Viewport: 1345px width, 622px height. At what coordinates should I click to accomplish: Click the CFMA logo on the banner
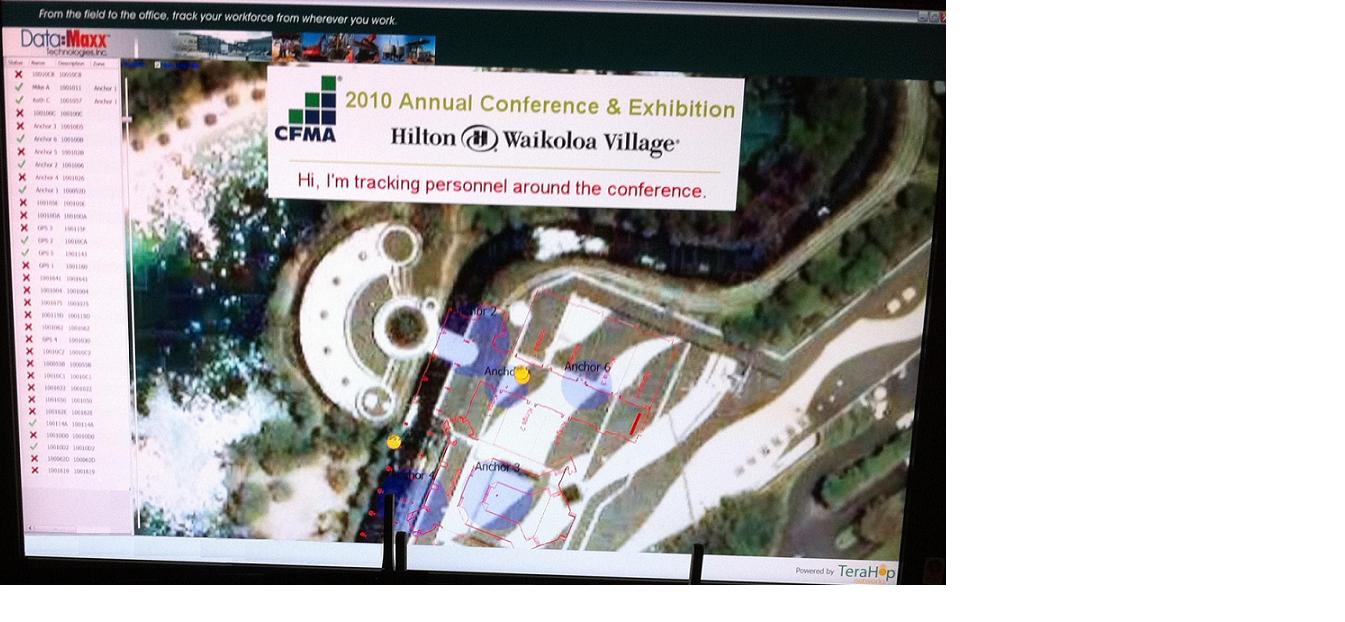[306, 109]
